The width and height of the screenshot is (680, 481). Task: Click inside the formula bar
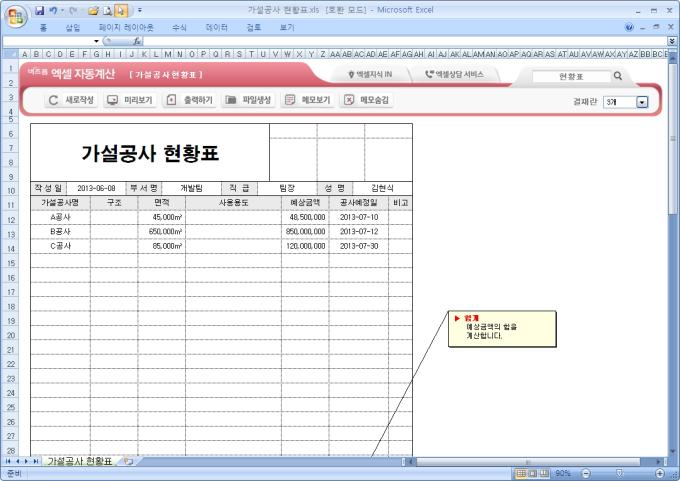pyautogui.click(x=405, y=41)
